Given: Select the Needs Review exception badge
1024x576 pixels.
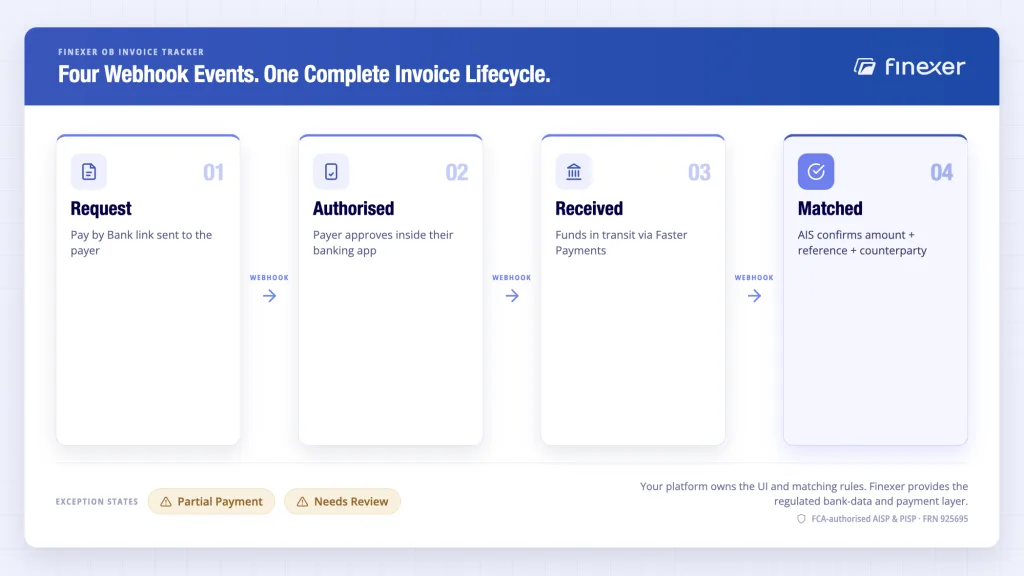Looking at the screenshot, I should click(342, 502).
